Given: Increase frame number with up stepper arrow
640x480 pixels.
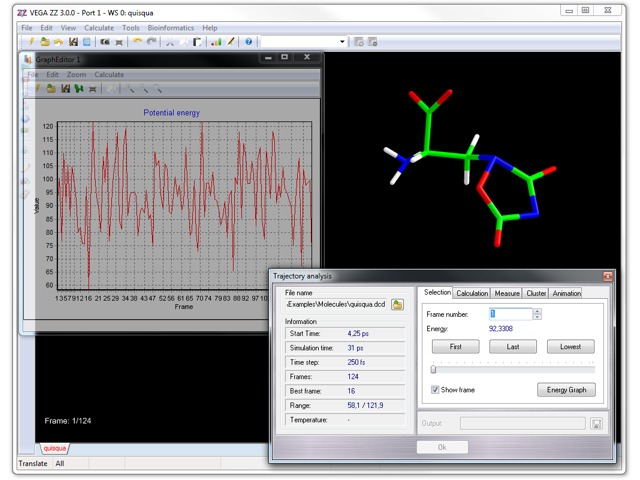Looking at the screenshot, I should (537, 311).
